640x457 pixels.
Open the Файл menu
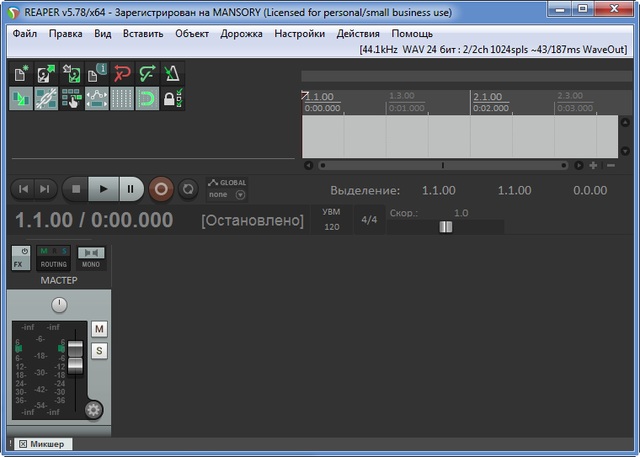tap(24, 33)
